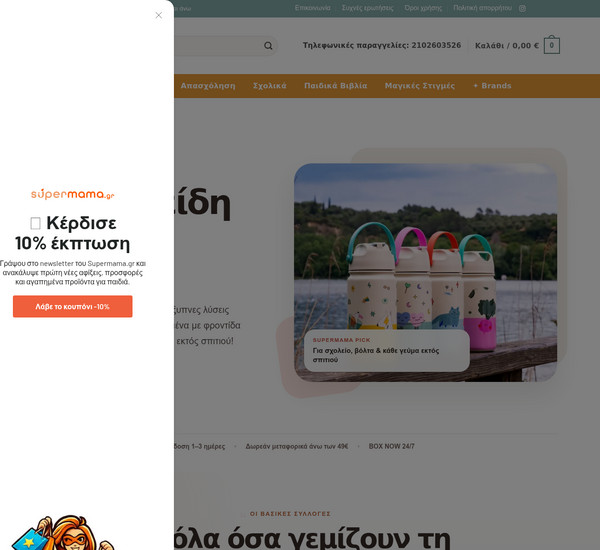Open the 'Όροι χρήσης' link

423,8
